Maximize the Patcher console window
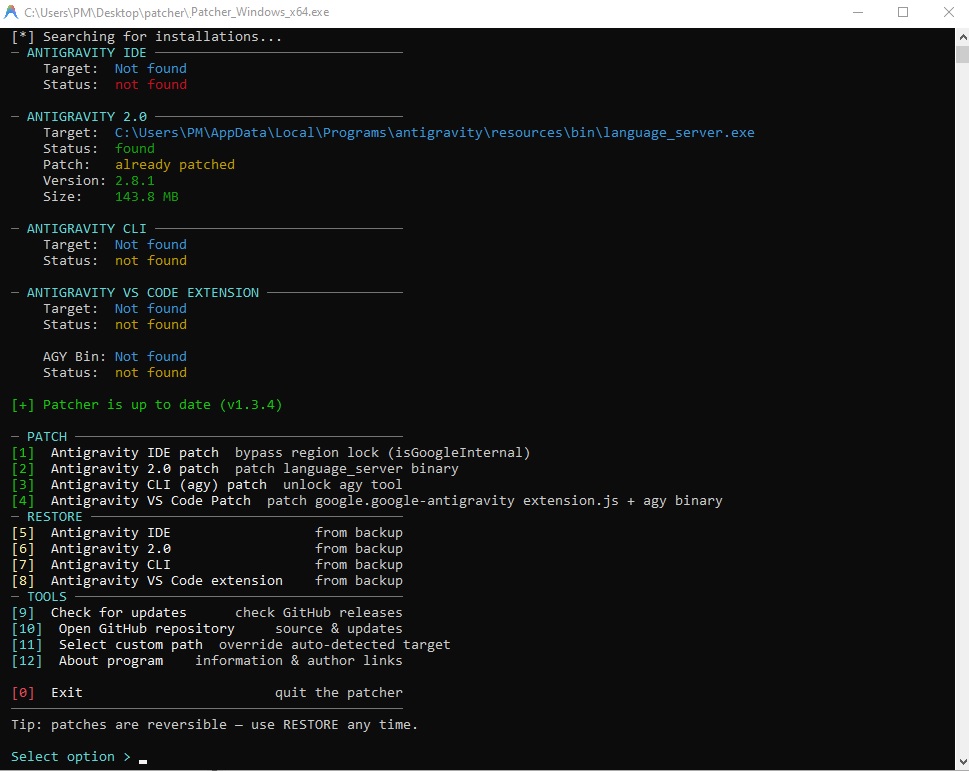 point(903,12)
